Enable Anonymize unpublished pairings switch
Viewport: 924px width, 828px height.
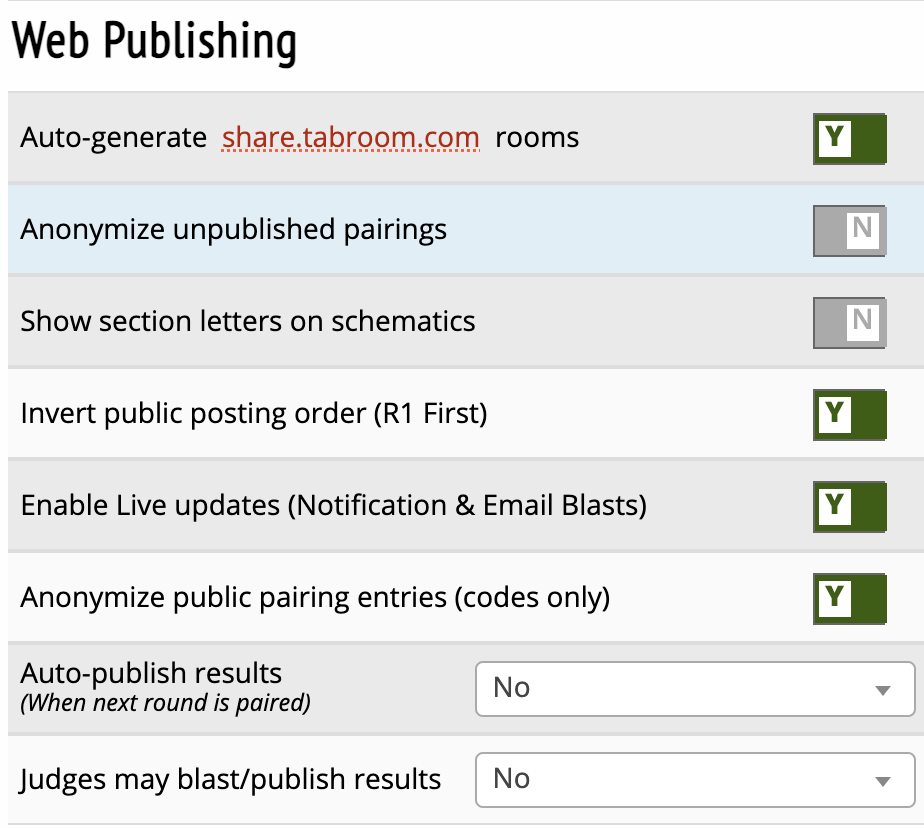coord(849,230)
